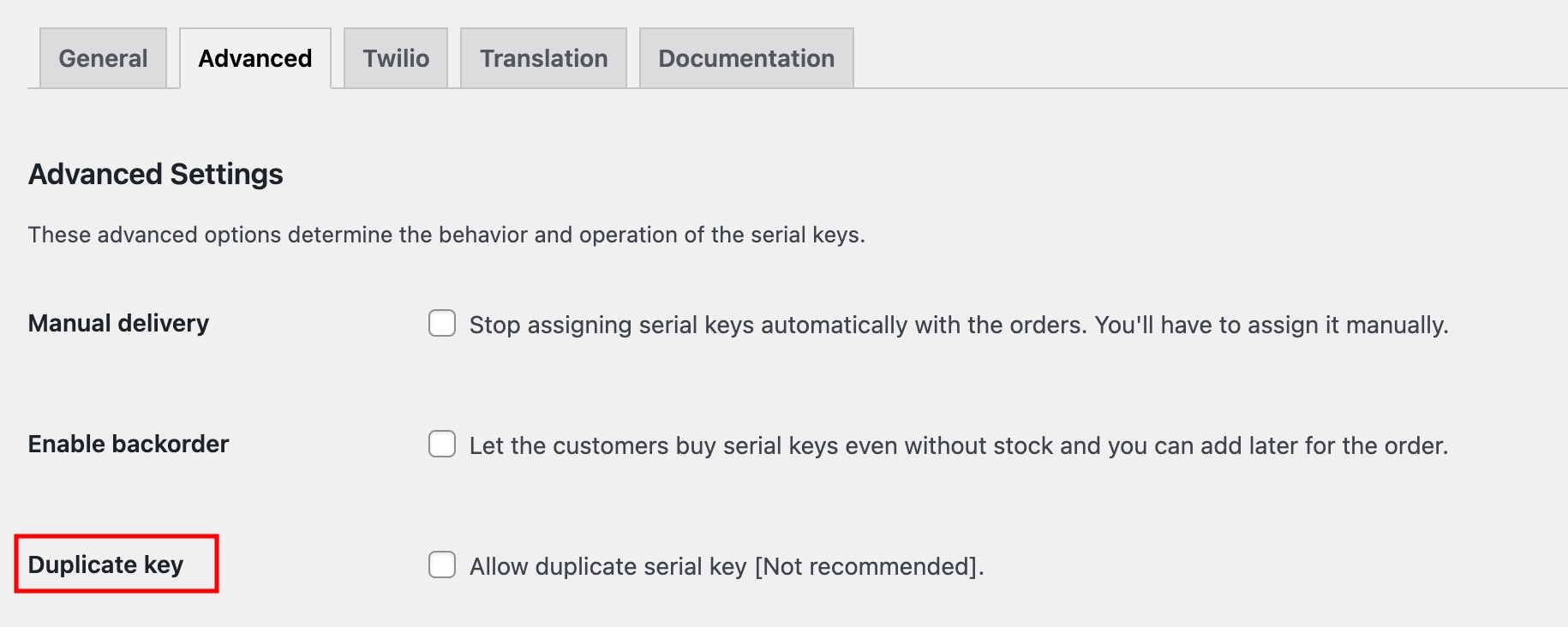Allow duplicate serial keys via its checkbox
1568x627 pixels.
click(441, 565)
